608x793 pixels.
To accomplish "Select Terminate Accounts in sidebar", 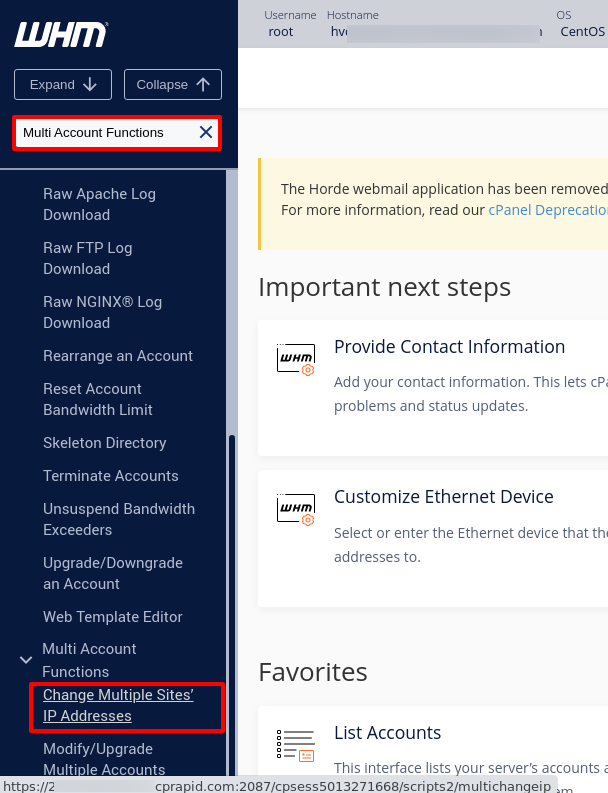I will pyautogui.click(x=110, y=476).
